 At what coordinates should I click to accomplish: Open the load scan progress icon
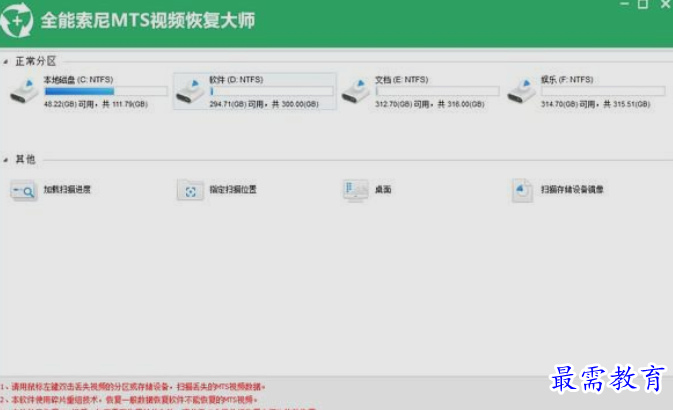click(x=24, y=190)
